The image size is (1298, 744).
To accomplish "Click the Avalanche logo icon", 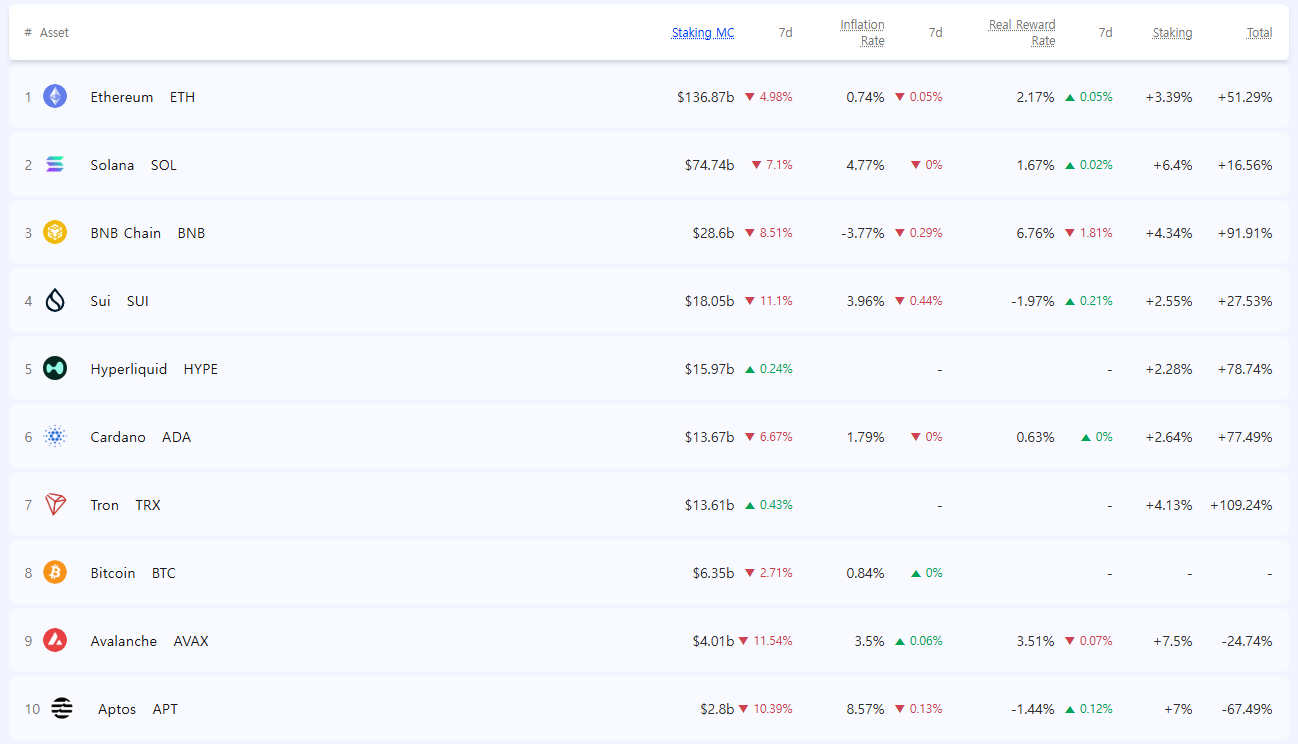I will (x=55, y=641).
